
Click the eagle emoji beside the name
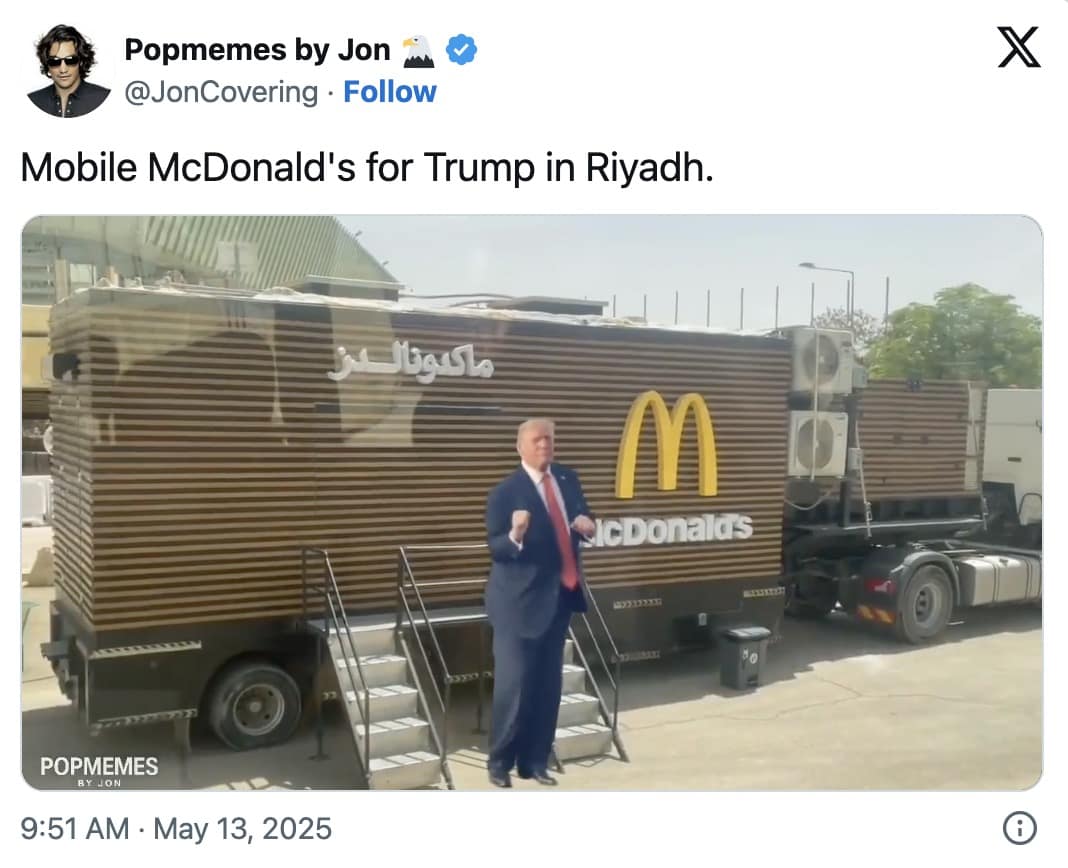[x=418, y=51]
